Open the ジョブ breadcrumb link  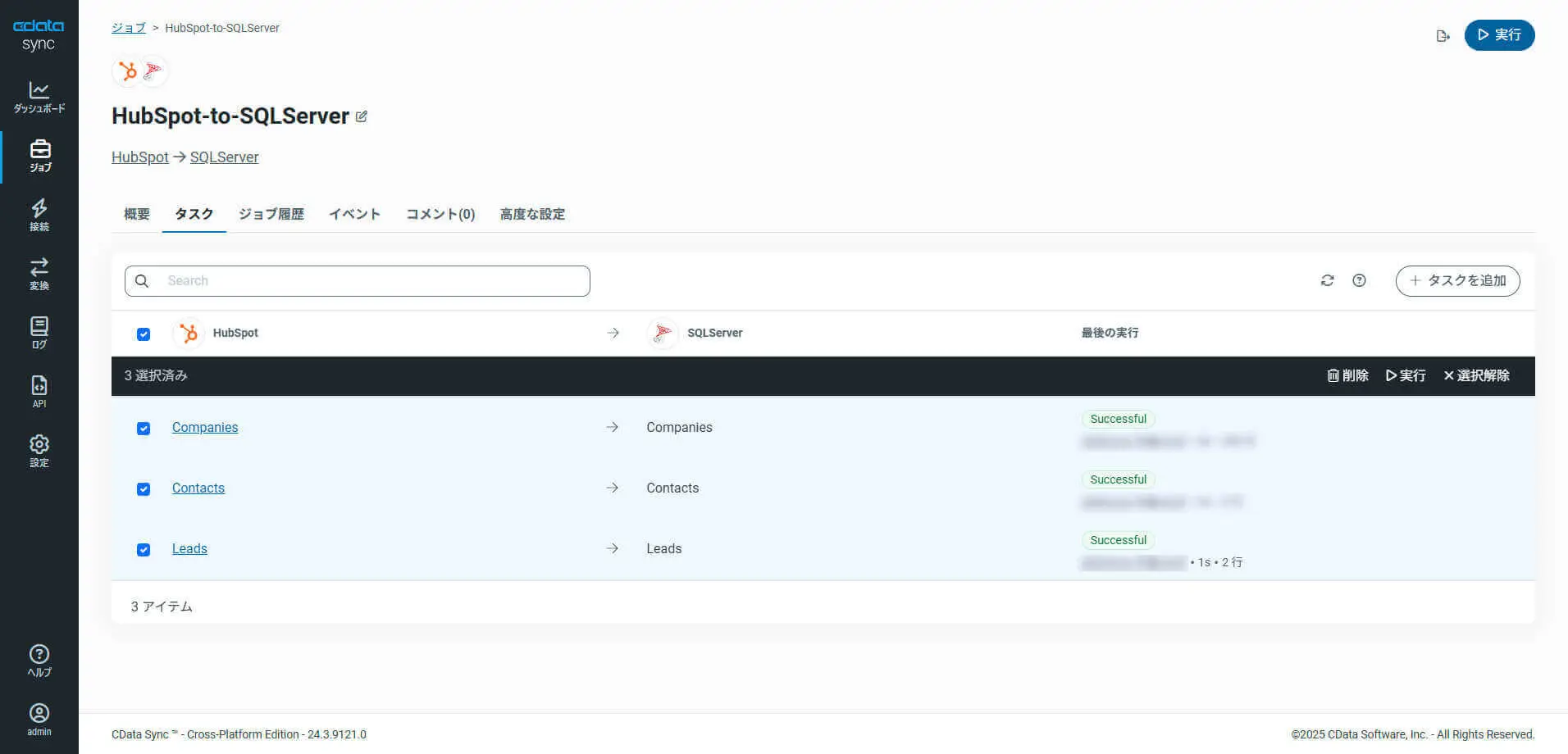coord(129,28)
